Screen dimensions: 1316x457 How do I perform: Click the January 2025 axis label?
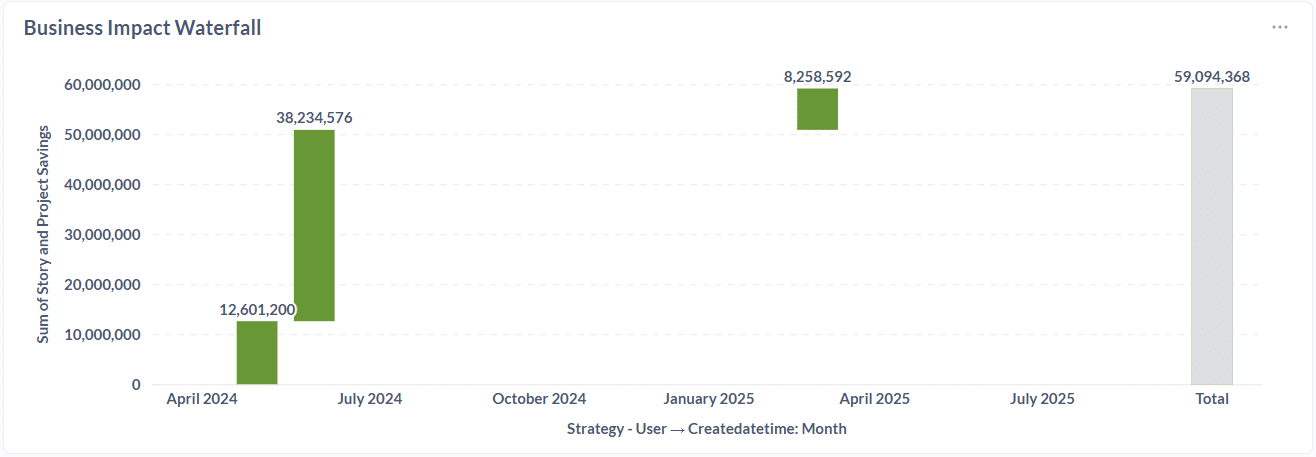pyautogui.click(x=709, y=399)
